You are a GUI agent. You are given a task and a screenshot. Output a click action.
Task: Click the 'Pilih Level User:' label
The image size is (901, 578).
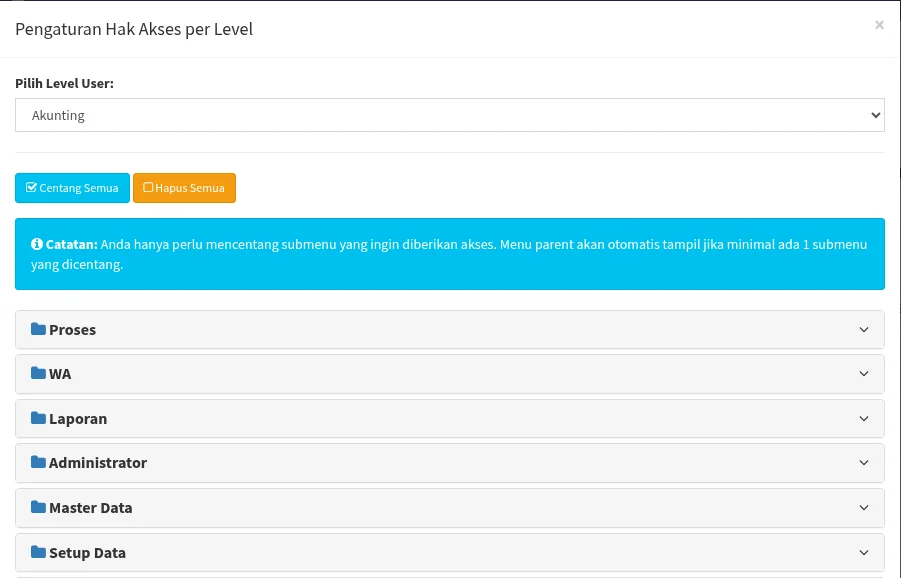tap(64, 83)
